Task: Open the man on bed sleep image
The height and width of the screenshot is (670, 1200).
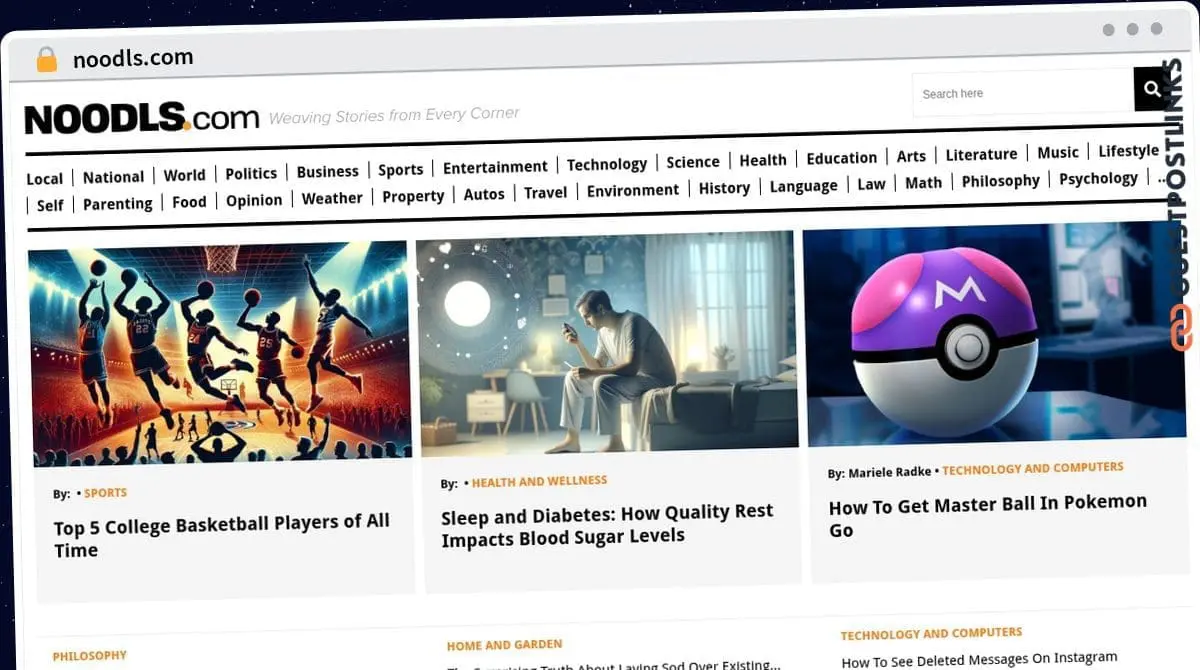Action: [x=607, y=342]
